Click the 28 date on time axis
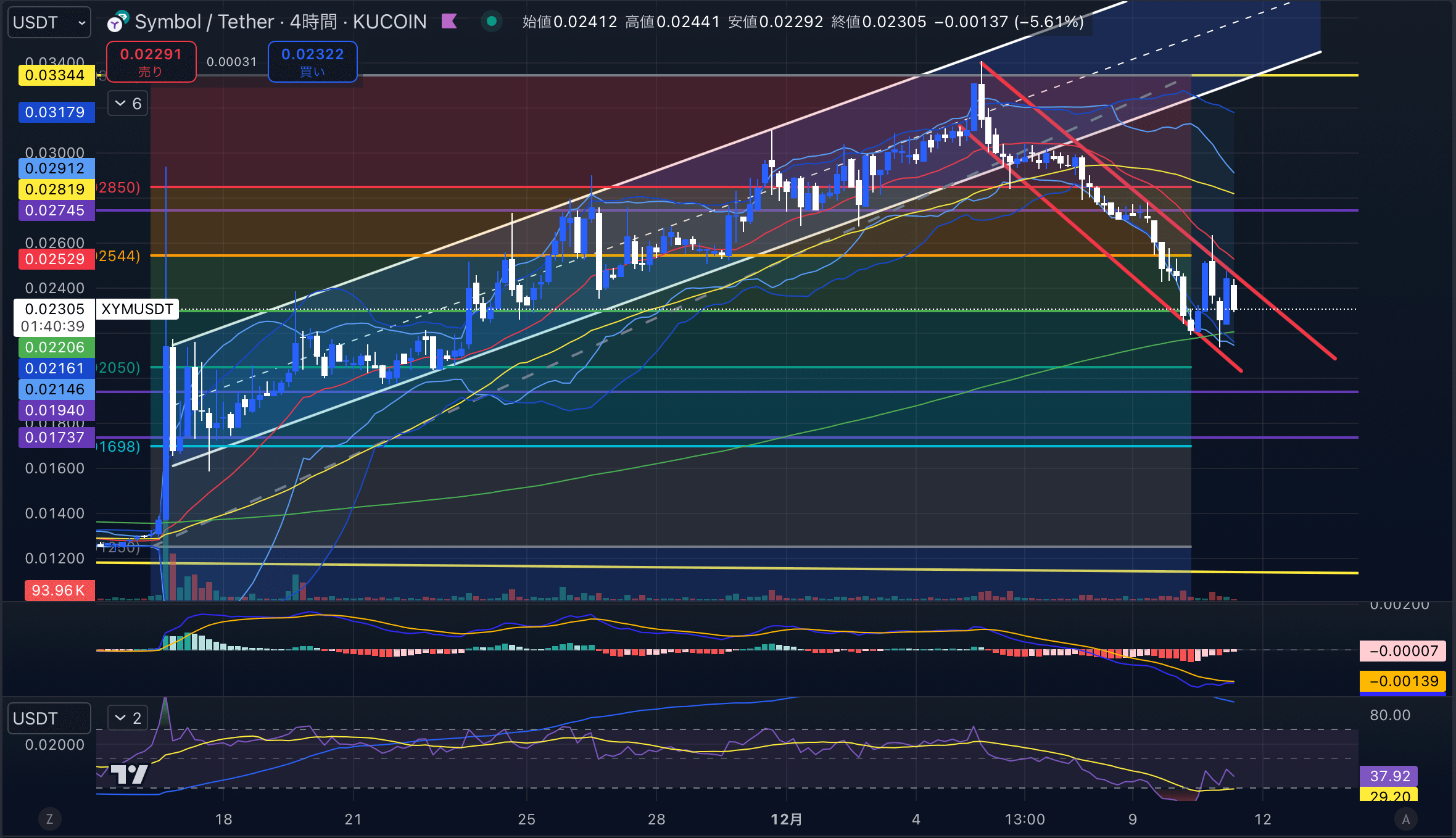 pyautogui.click(x=656, y=819)
